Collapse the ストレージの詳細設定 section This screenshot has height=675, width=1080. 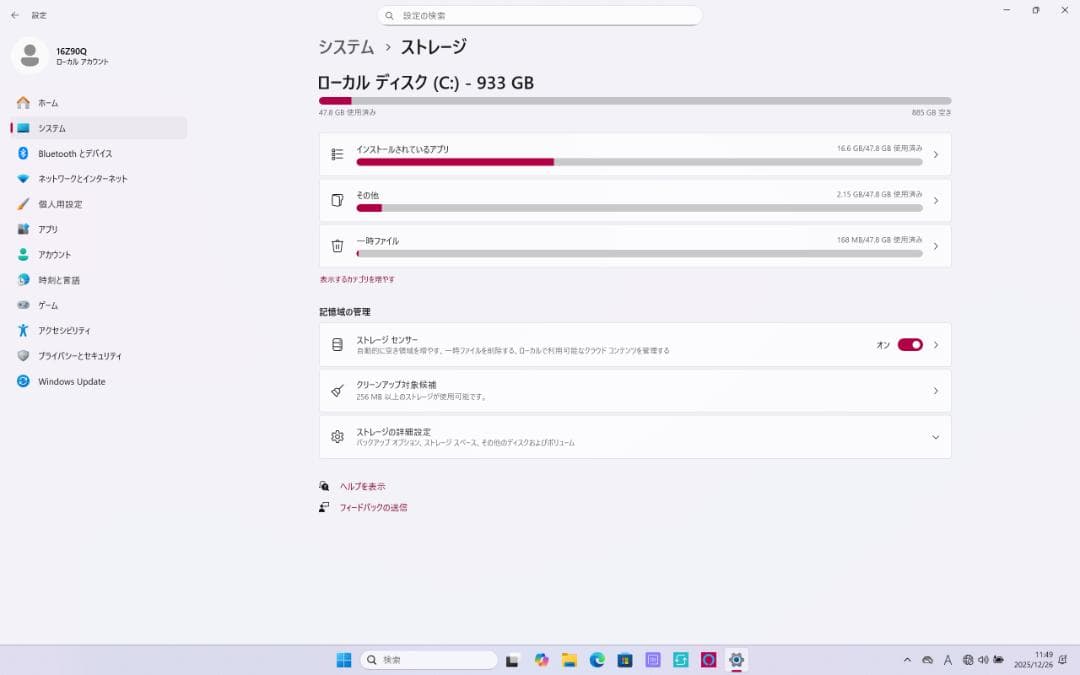point(936,437)
